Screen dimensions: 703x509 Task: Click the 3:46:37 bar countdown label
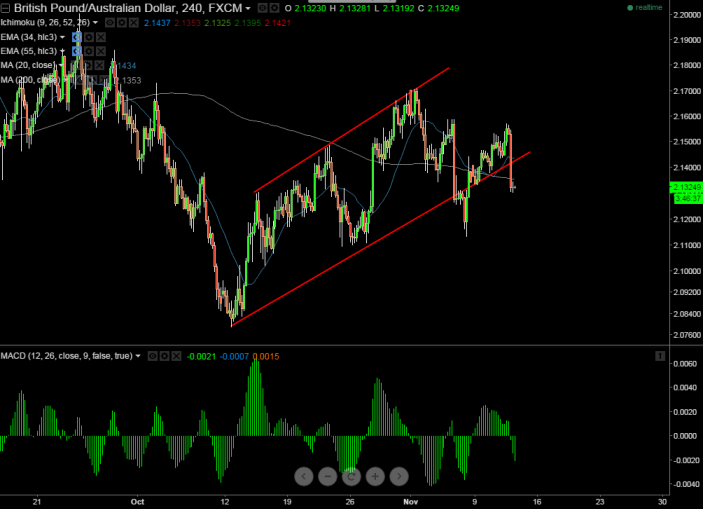coord(688,198)
